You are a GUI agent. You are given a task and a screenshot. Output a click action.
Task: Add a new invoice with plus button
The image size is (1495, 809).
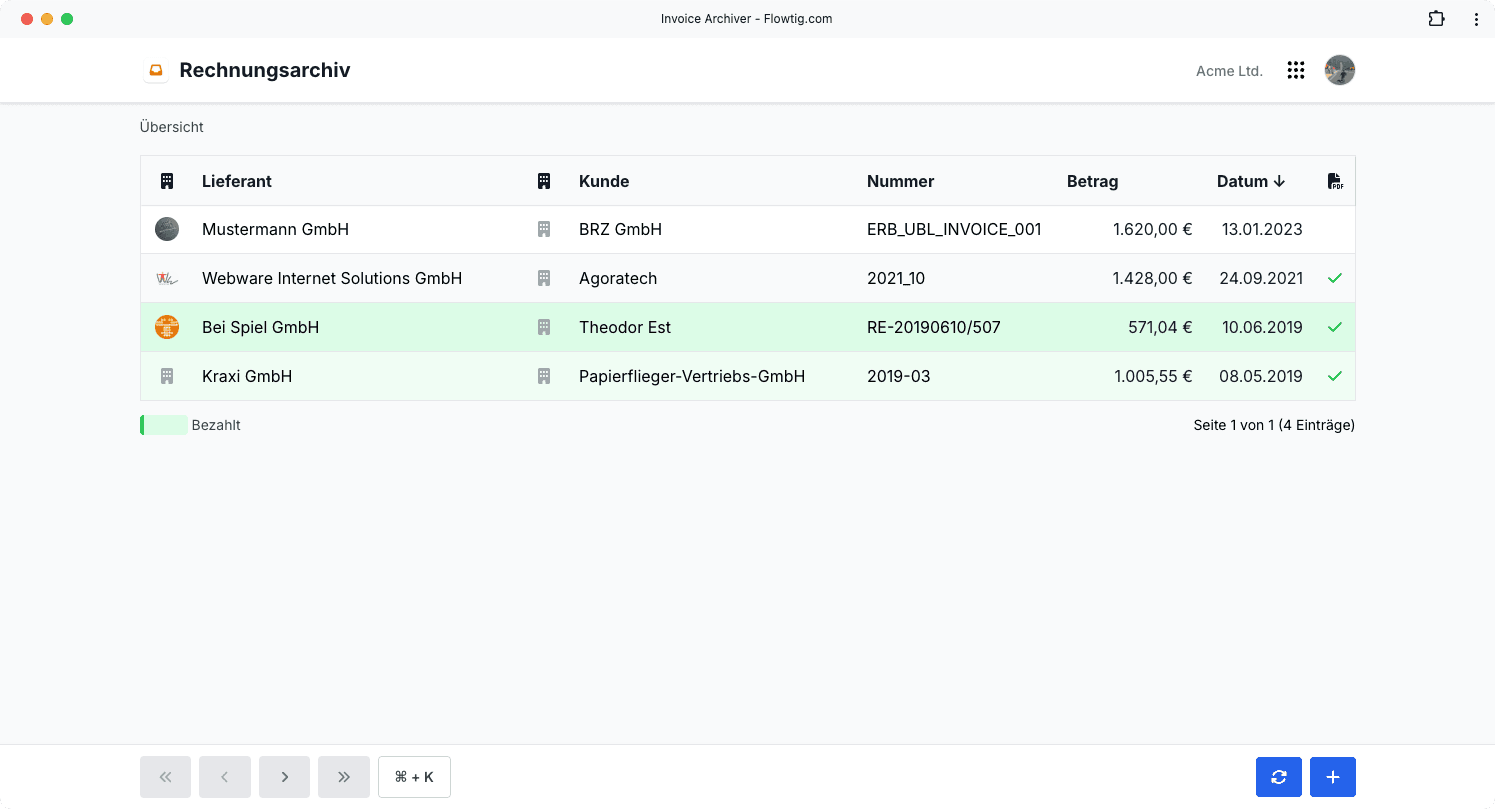[1333, 777]
